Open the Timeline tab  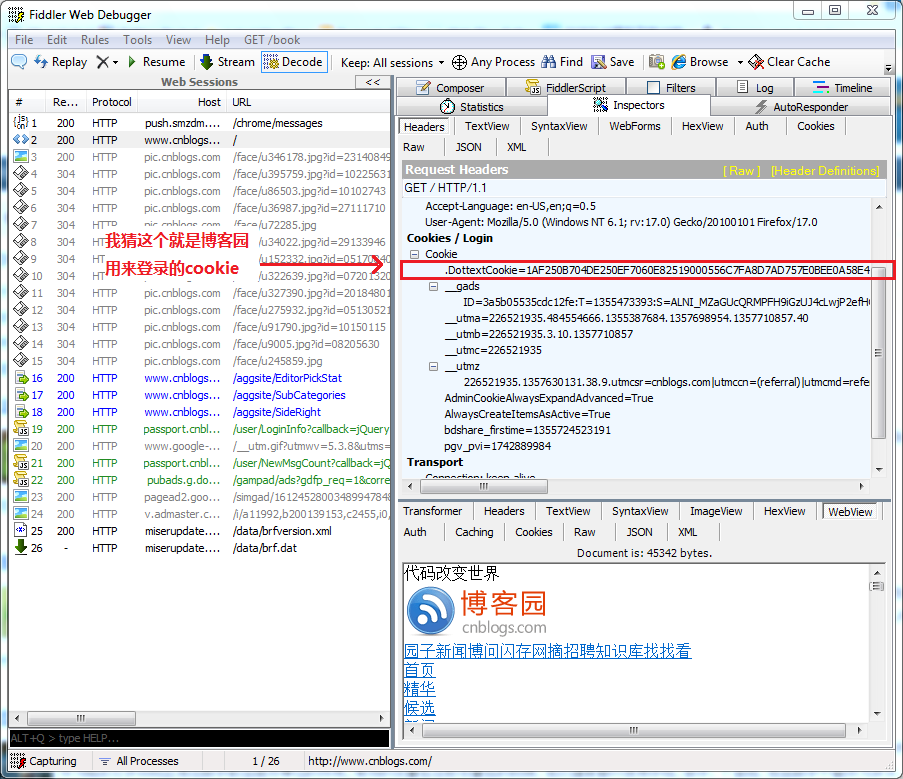point(843,88)
